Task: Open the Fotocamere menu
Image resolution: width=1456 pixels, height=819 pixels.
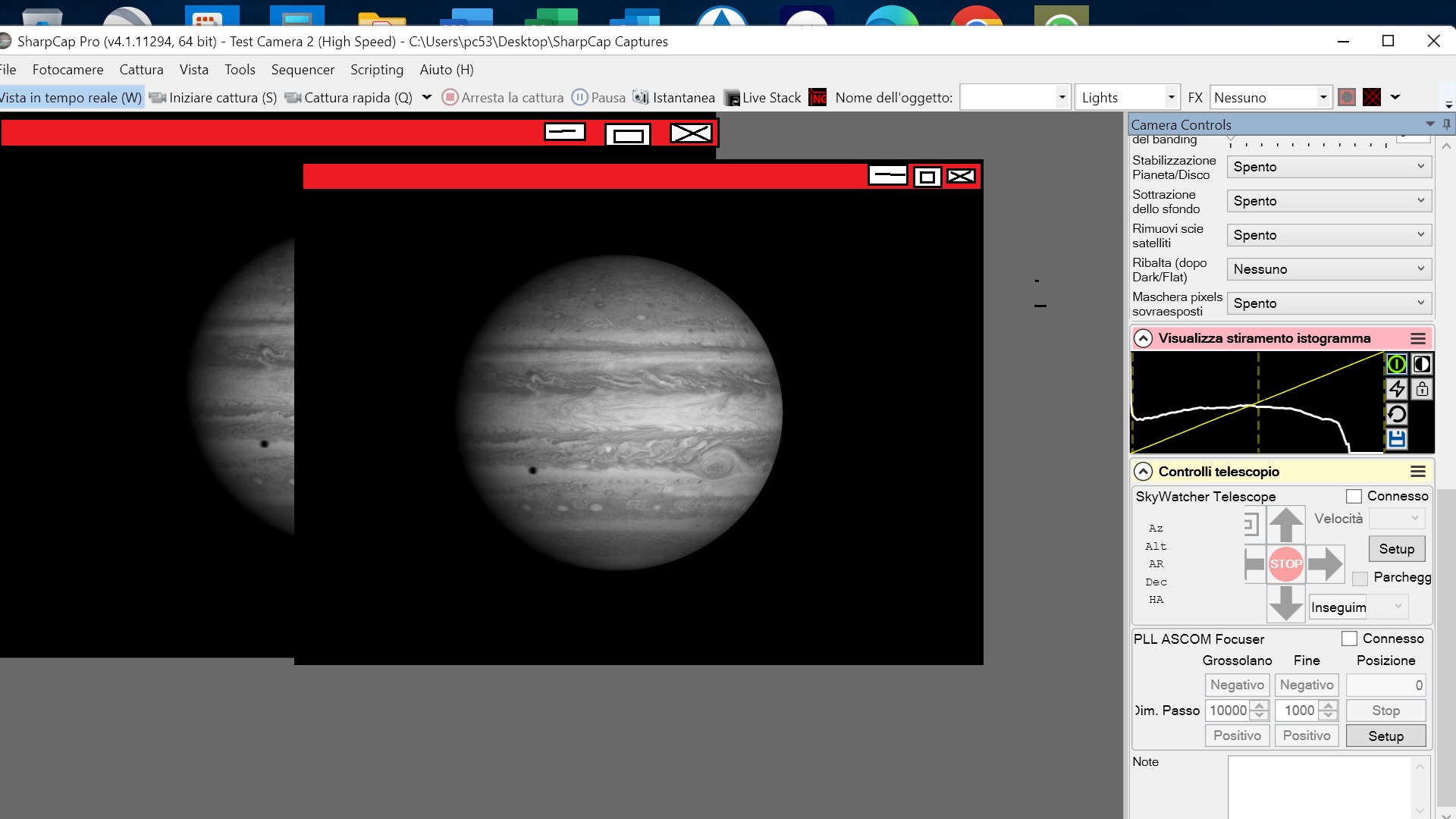Action: tap(67, 70)
